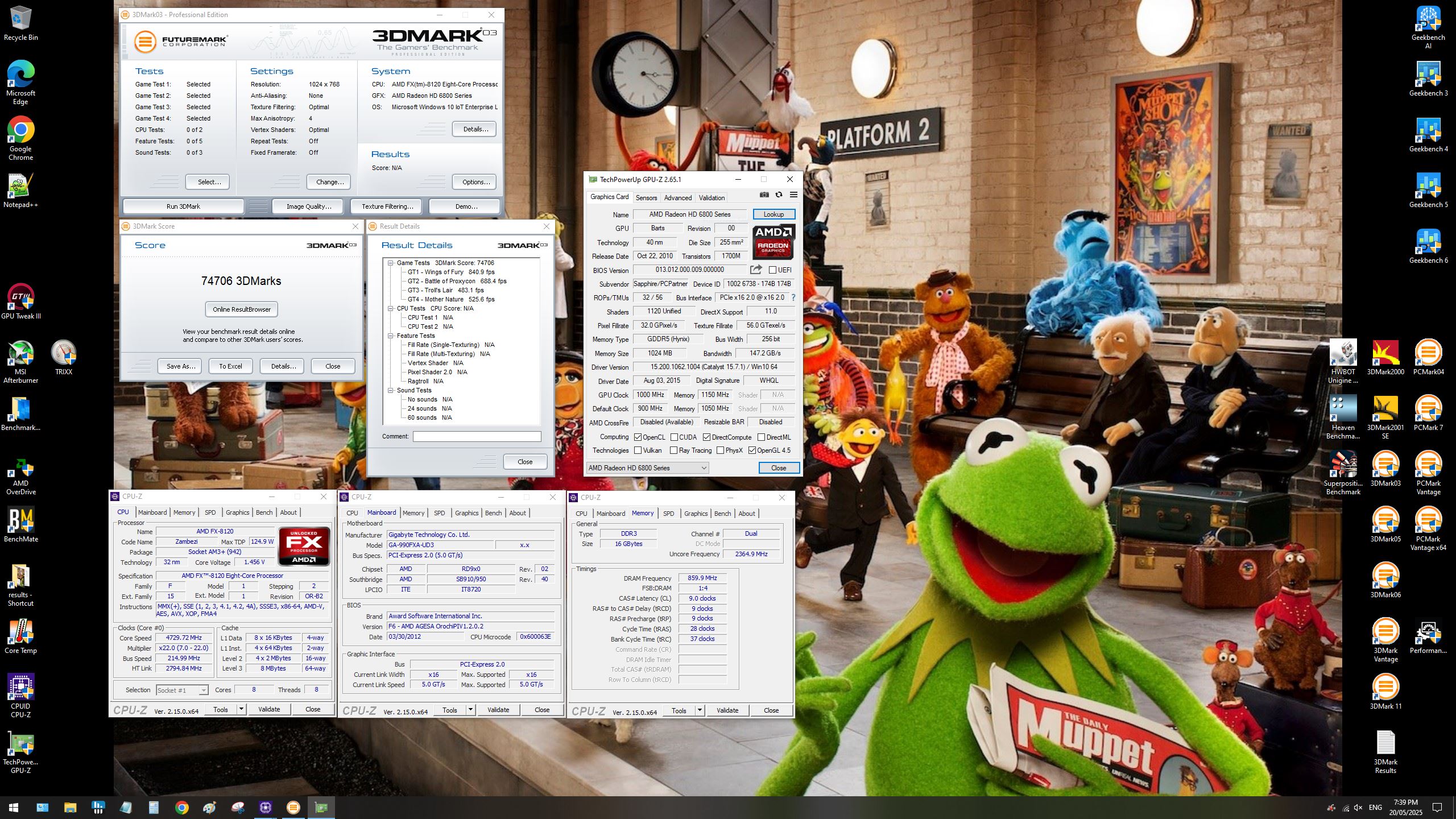Launch Geekbench 6 desktop shortcut
This screenshot has width=1456, height=819.
coord(1428,246)
